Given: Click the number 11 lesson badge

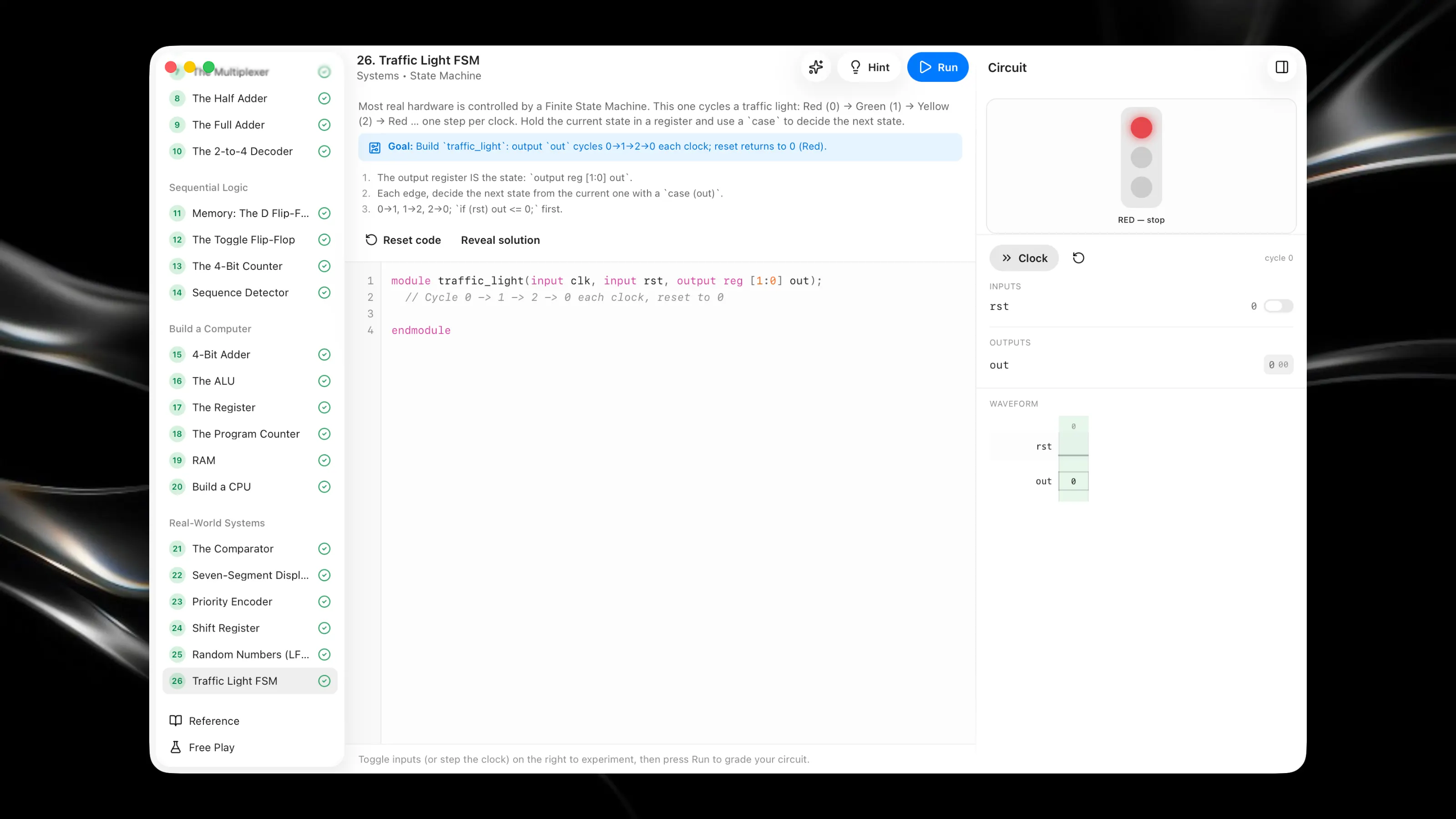Looking at the screenshot, I should pos(177,213).
